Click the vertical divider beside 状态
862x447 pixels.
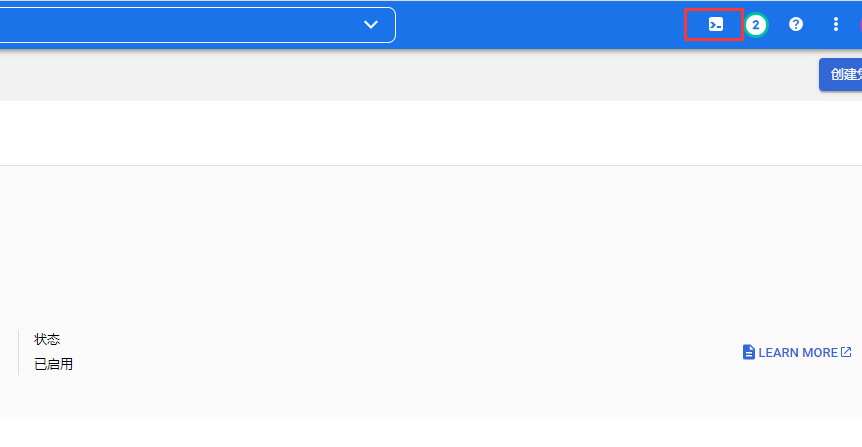coord(19,352)
